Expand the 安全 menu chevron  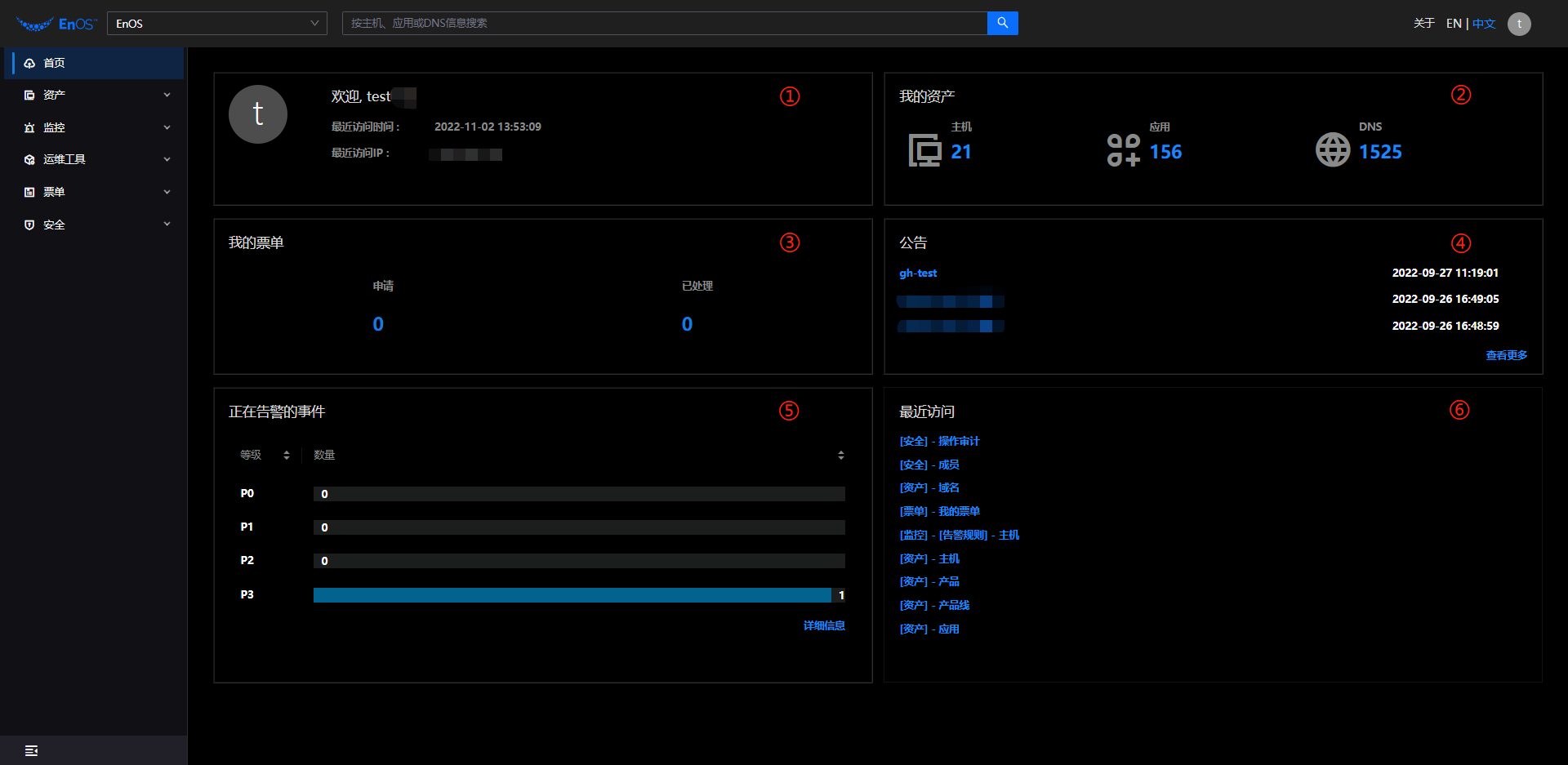coord(167,224)
